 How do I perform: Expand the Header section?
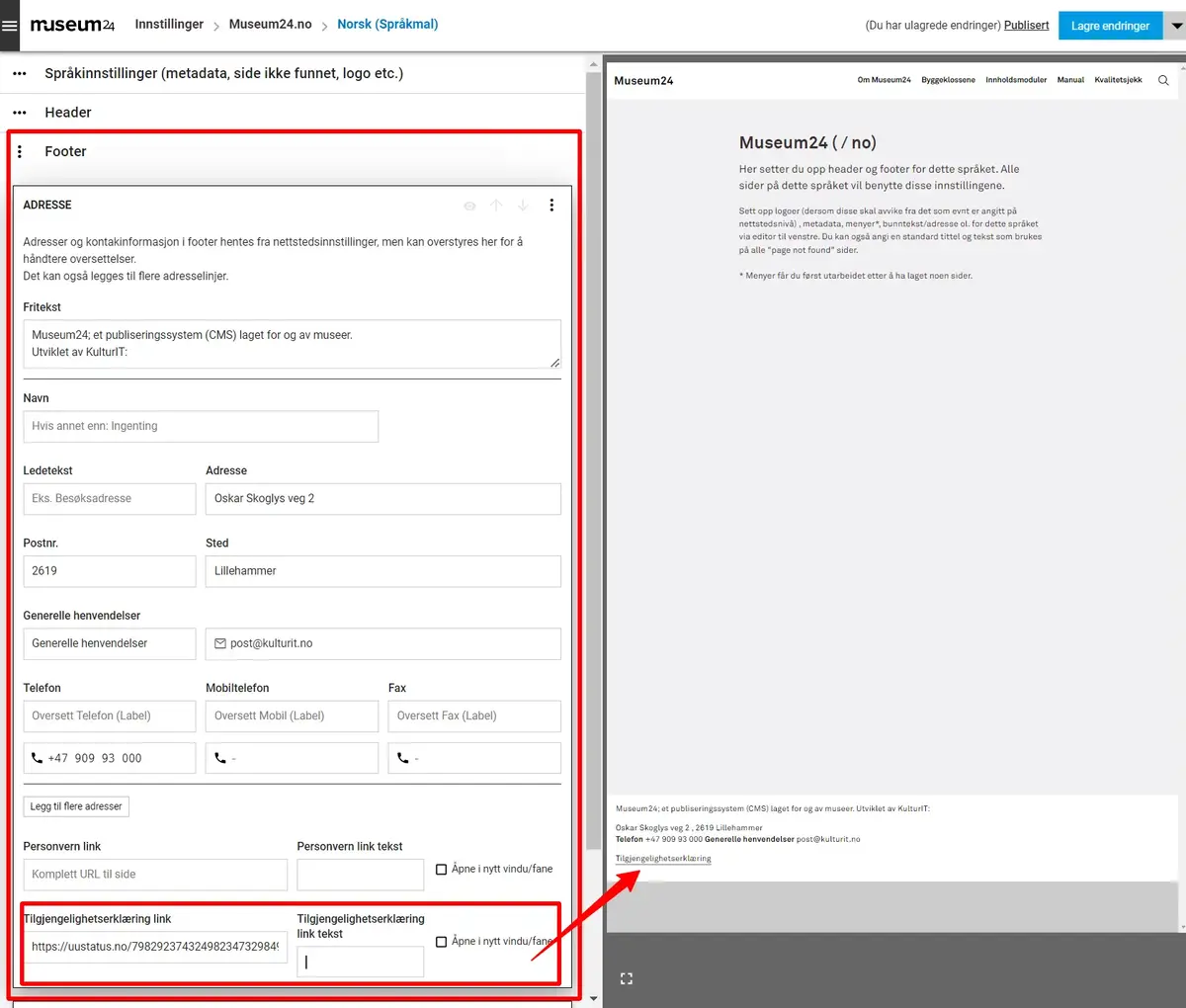click(68, 113)
